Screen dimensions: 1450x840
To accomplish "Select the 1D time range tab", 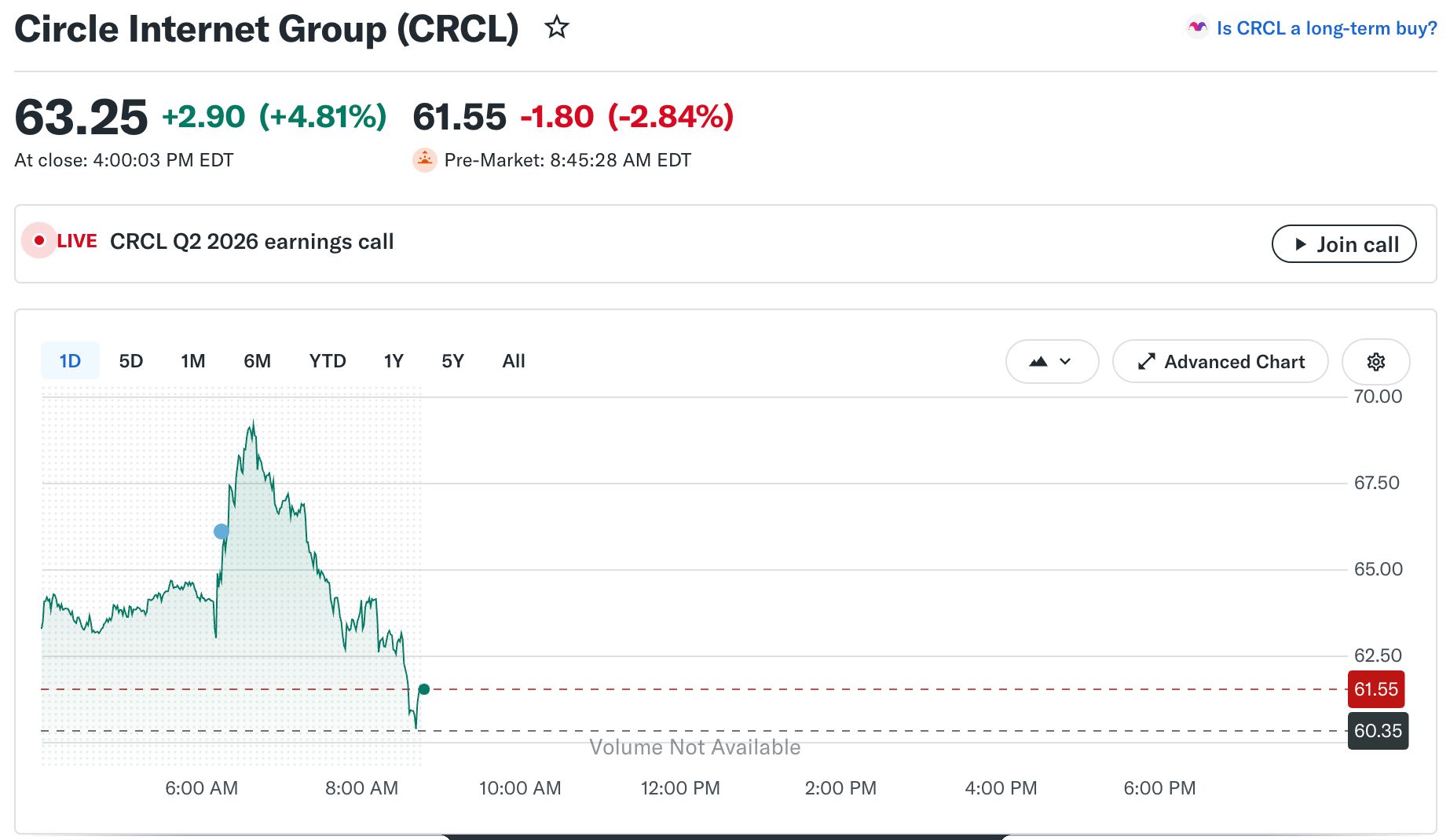I will click(x=70, y=361).
